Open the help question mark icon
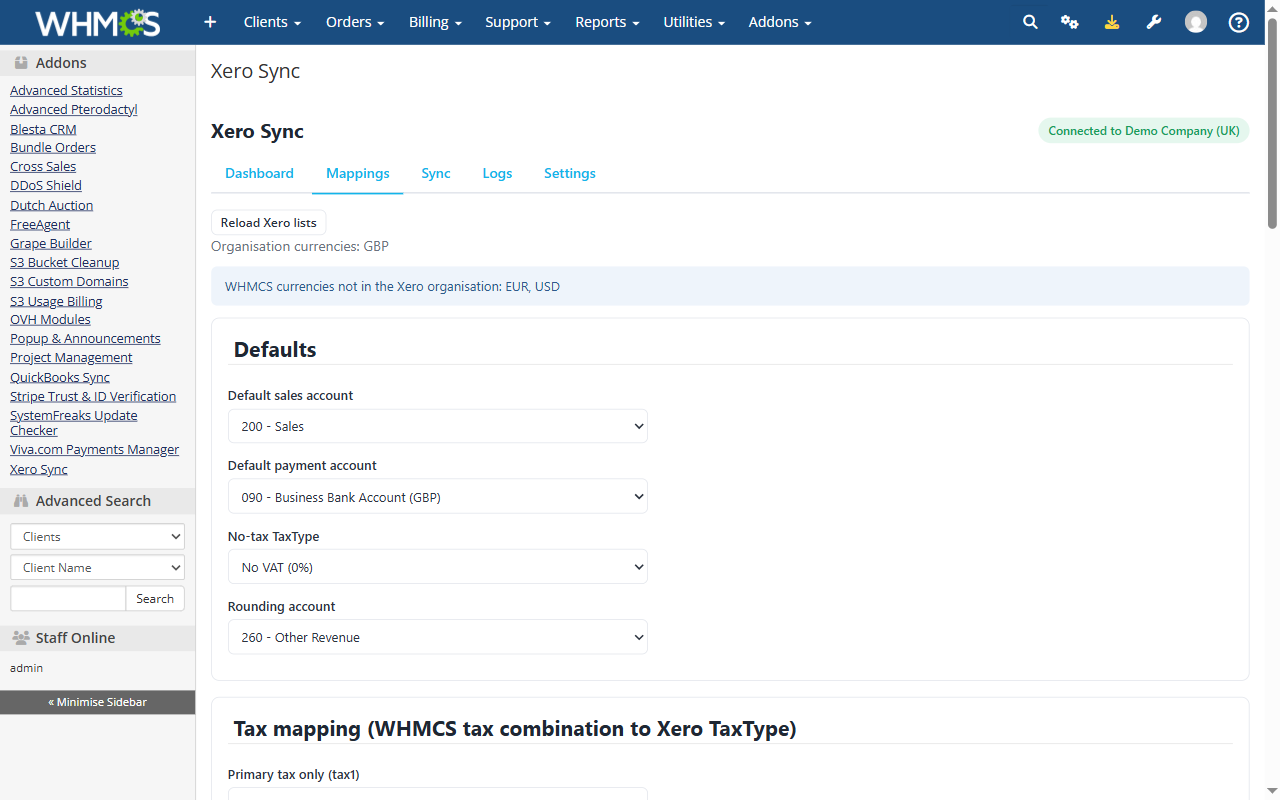 pos(1239,22)
